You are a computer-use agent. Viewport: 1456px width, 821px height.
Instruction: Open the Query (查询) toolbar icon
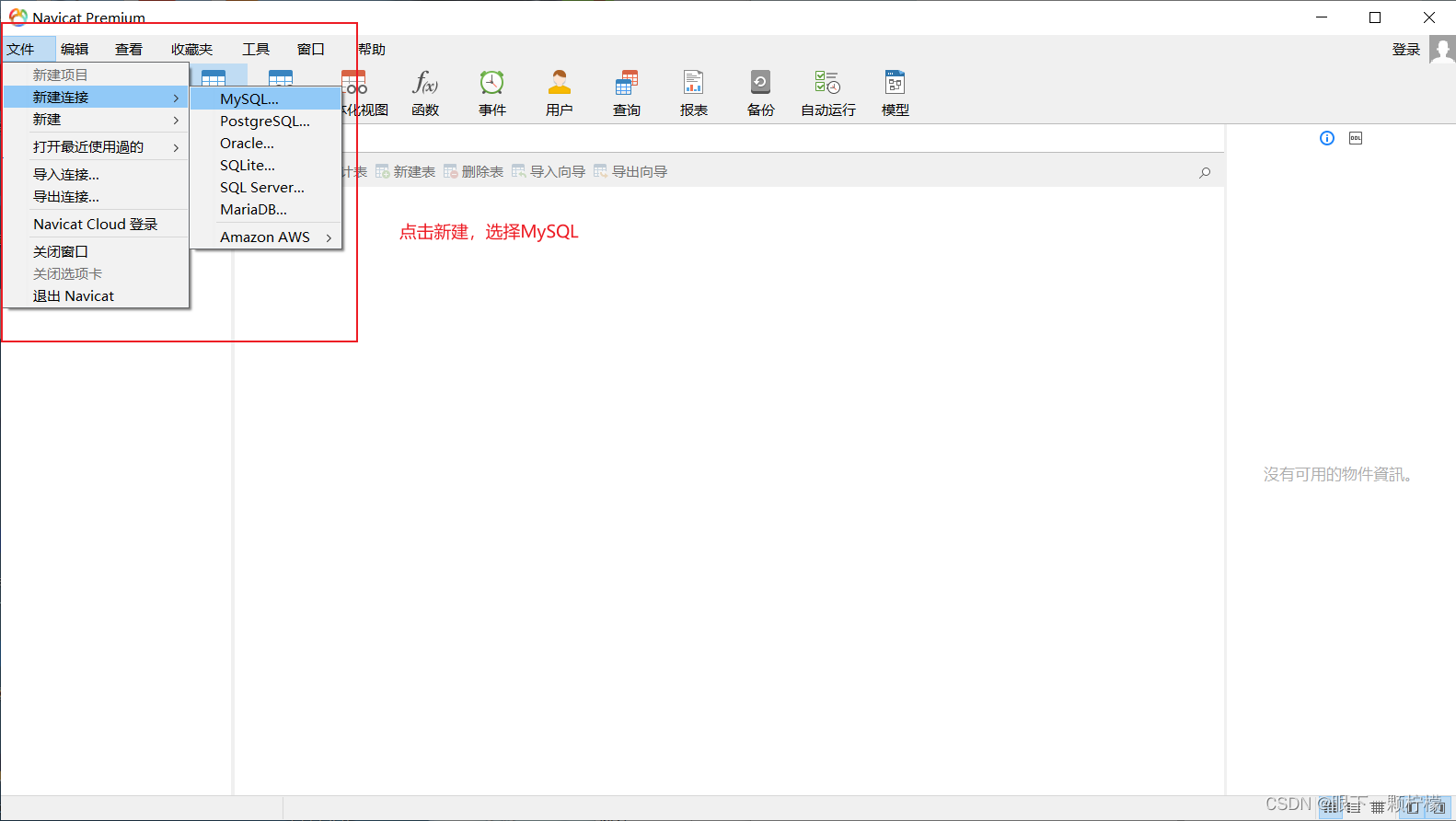coord(627,93)
